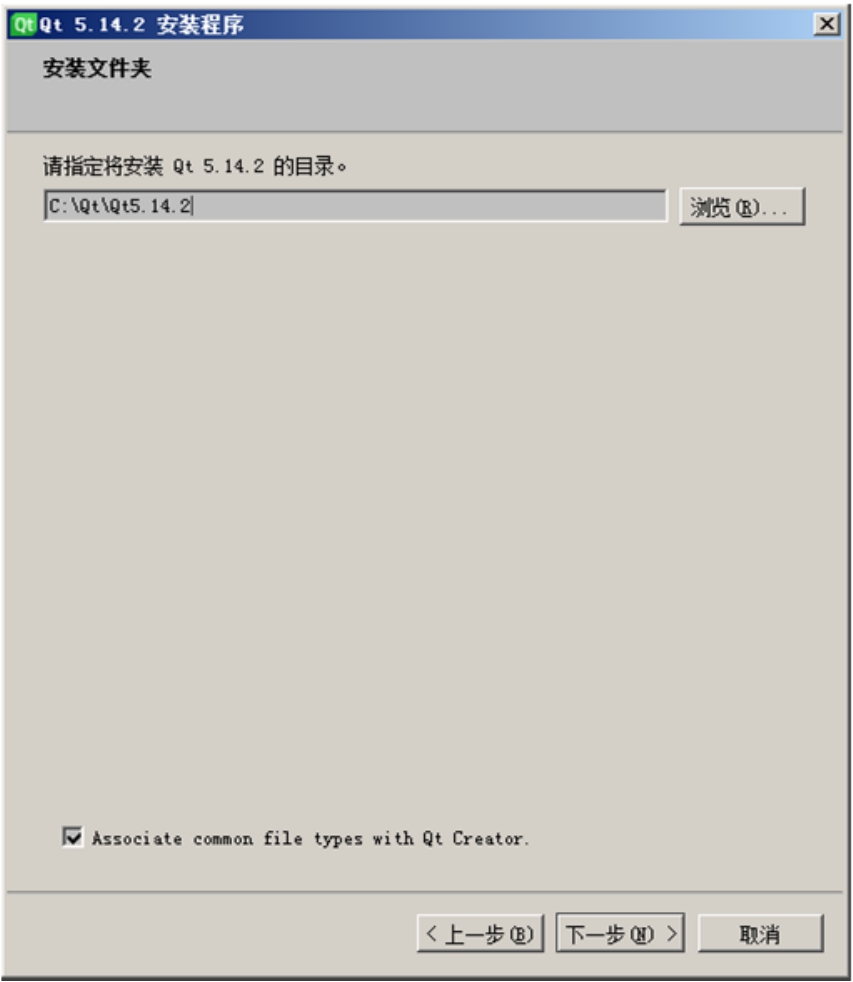Open the 浏览(R)... folder browse dialog
The image size is (853, 982).
(742, 206)
